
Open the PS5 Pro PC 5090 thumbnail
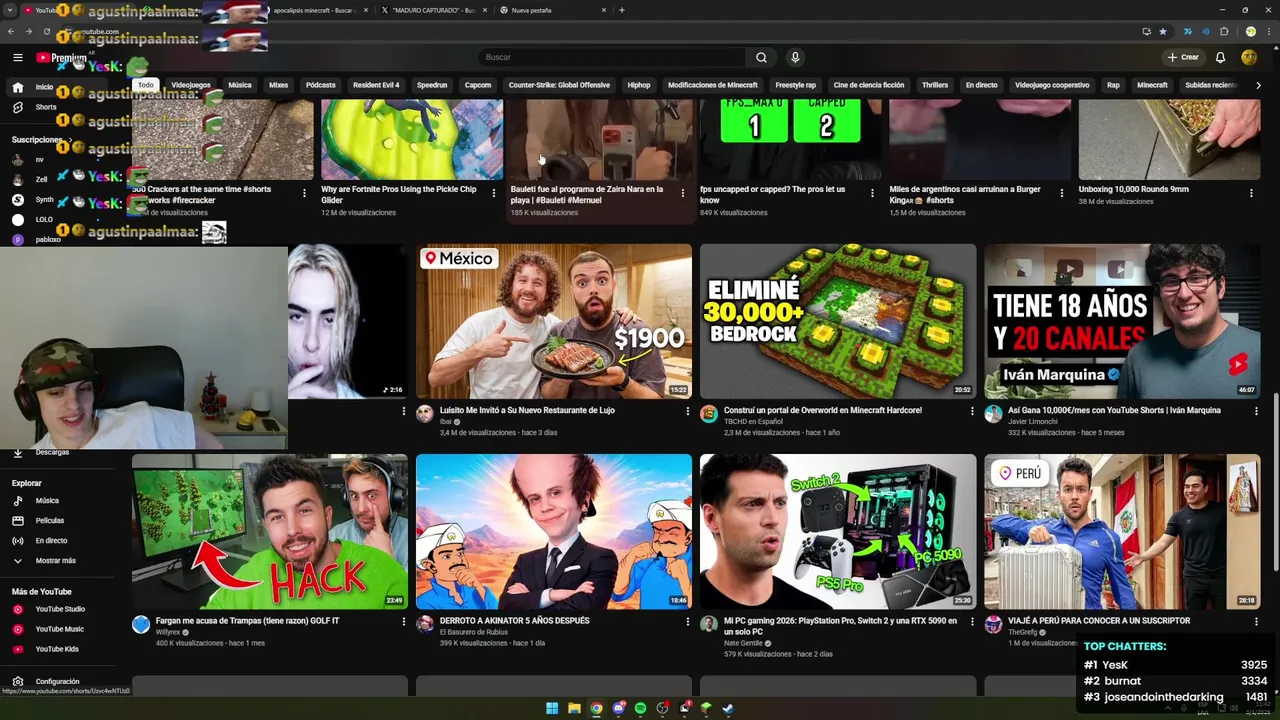pos(838,531)
